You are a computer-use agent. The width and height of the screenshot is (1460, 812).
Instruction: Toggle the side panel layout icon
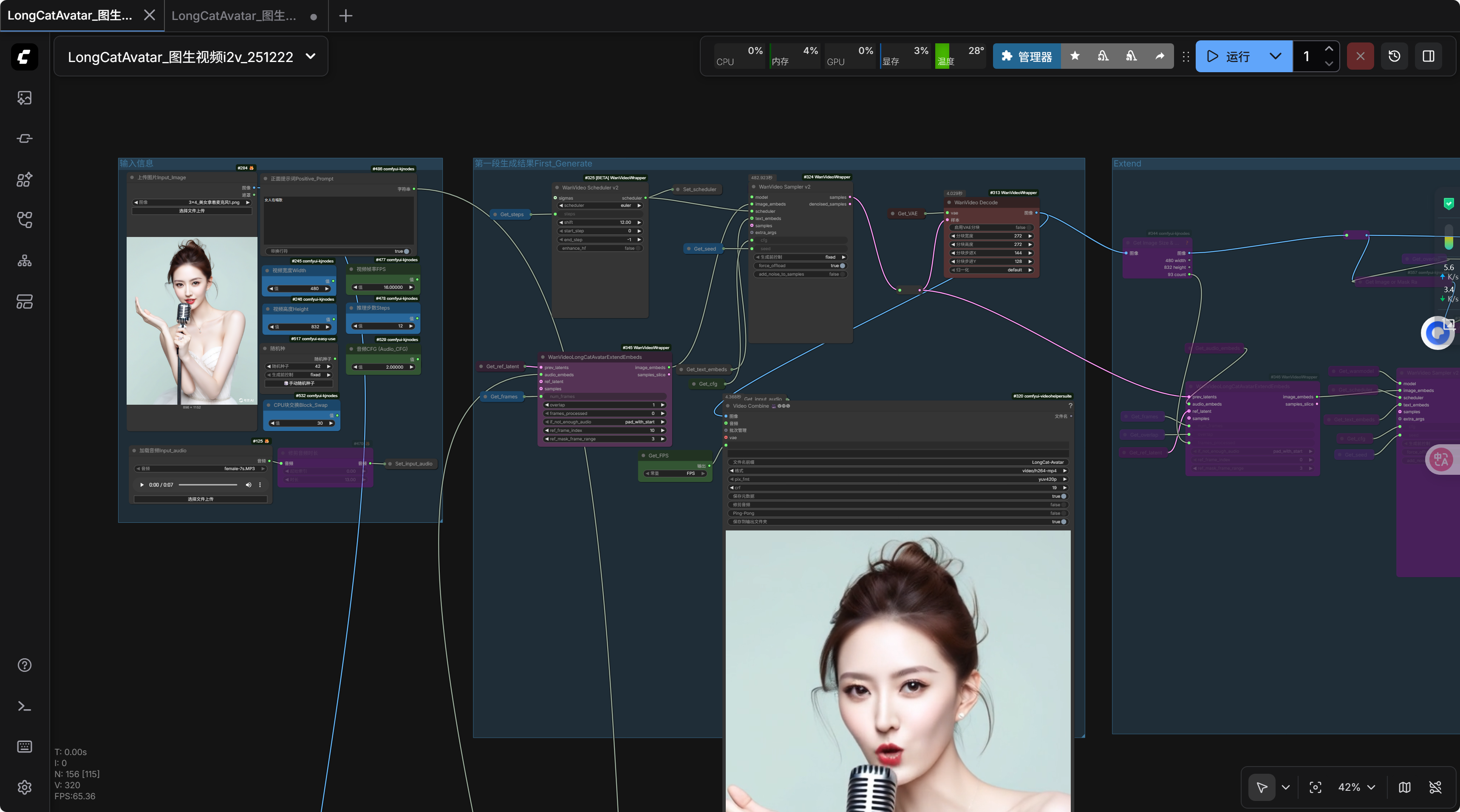(1428, 56)
